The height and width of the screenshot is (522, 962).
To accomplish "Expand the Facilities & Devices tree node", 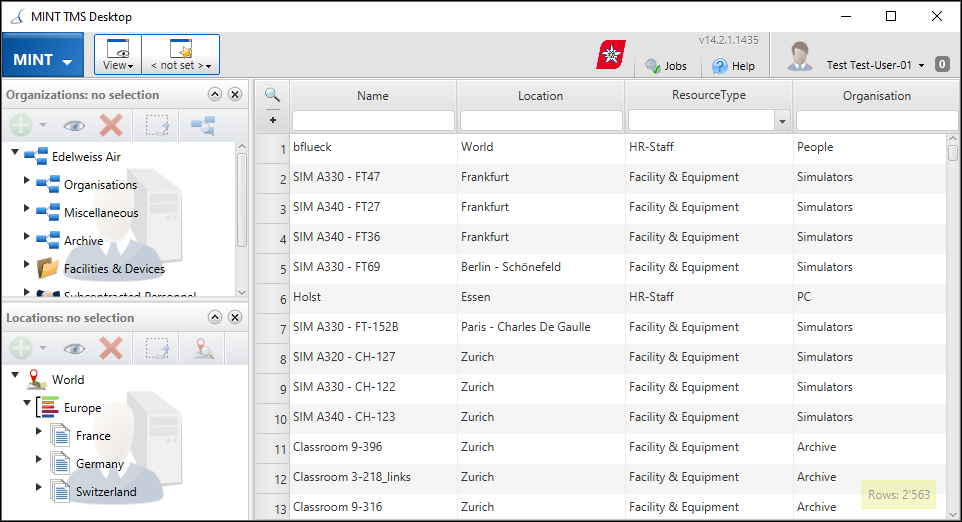I will [26, 264].
